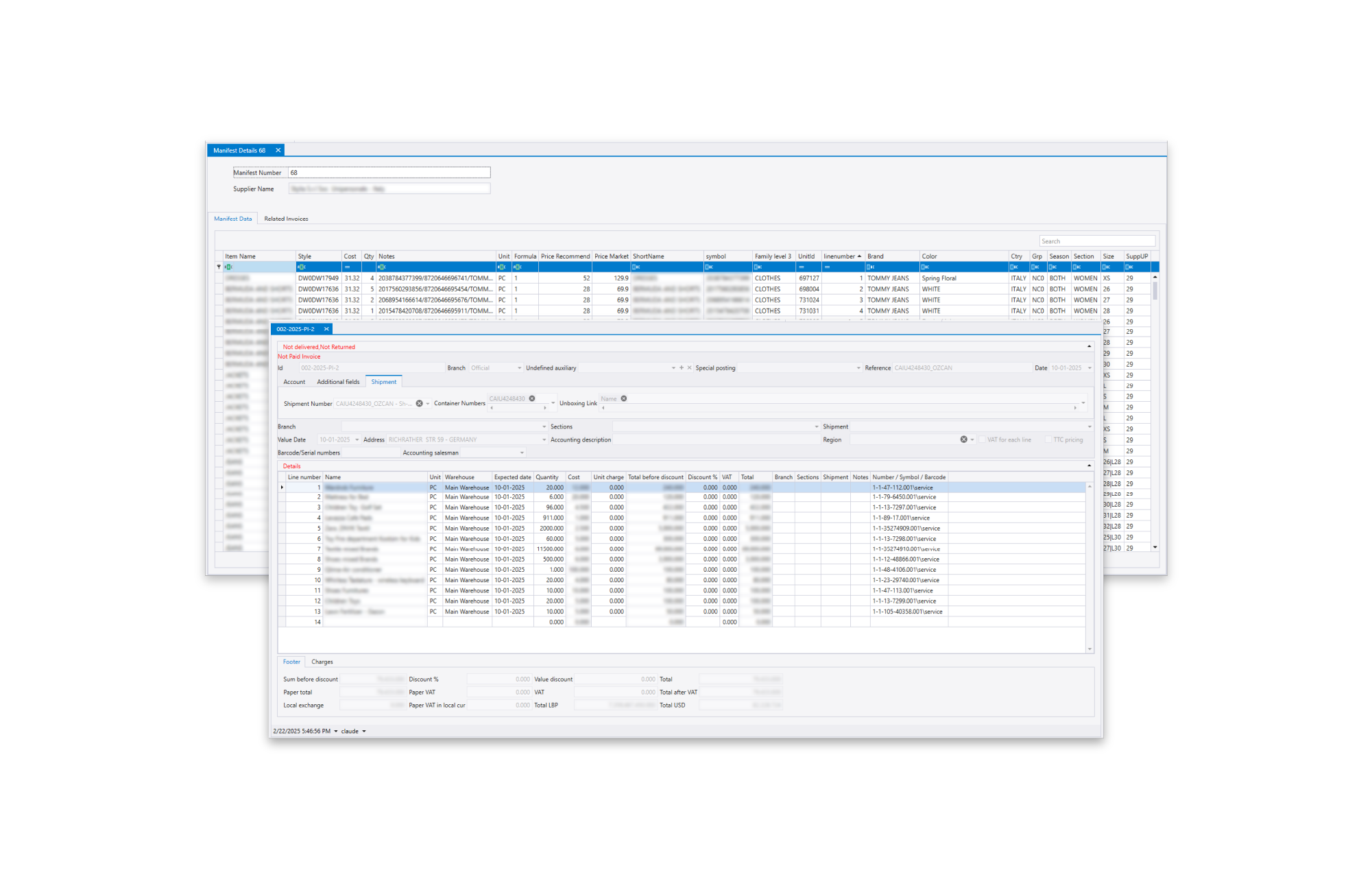
Task: Click the details grid vertical scrollbar down arrow
Action: [1089, 649]
